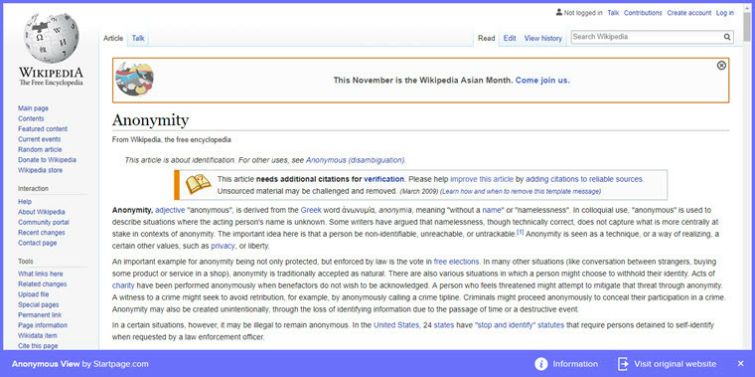Screen dimensions: 755x377
Task: Close the Anonymous View bar
Action: click(741, 364)
